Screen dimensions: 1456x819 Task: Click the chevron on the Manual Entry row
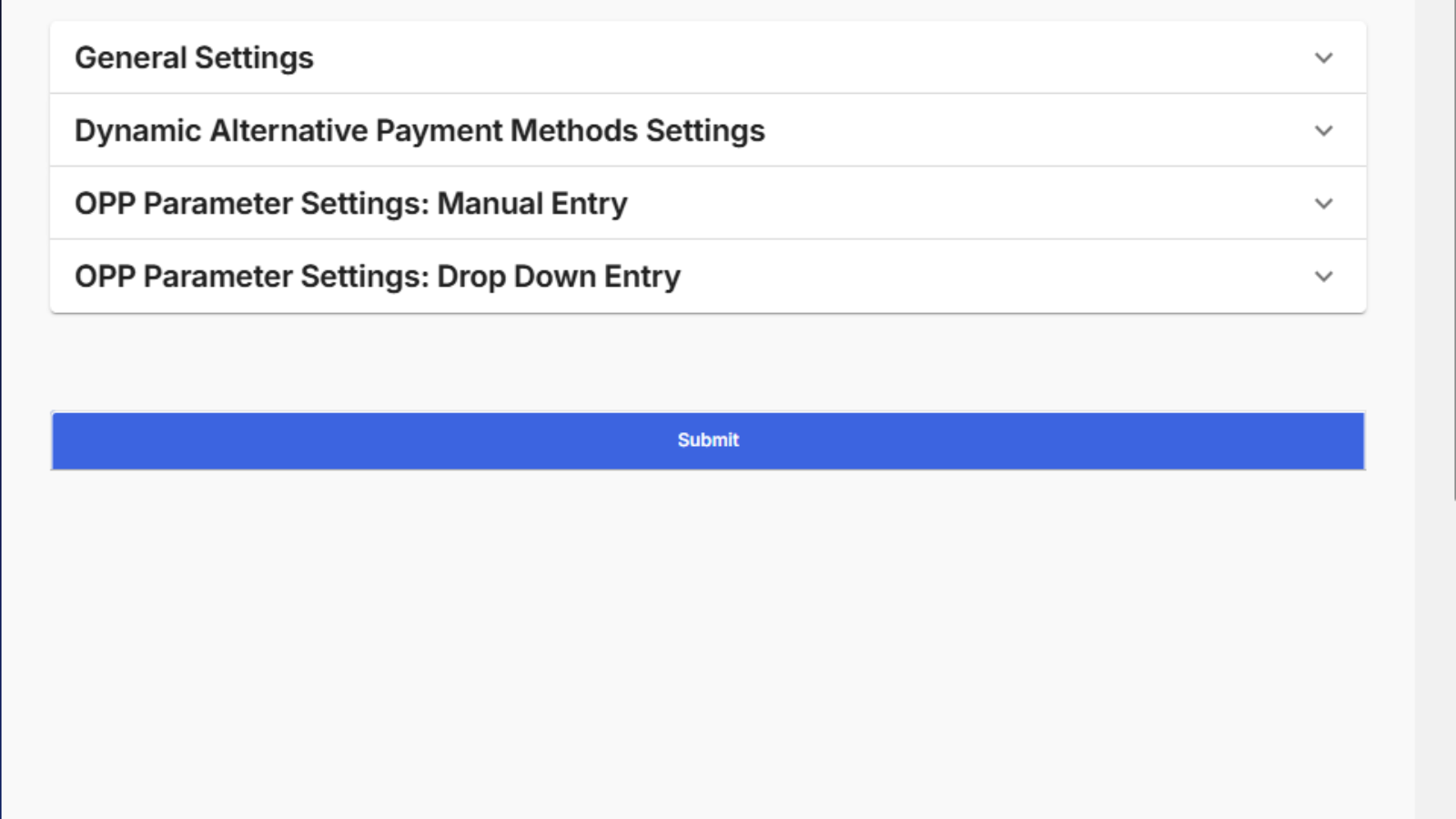[1323, 204]
